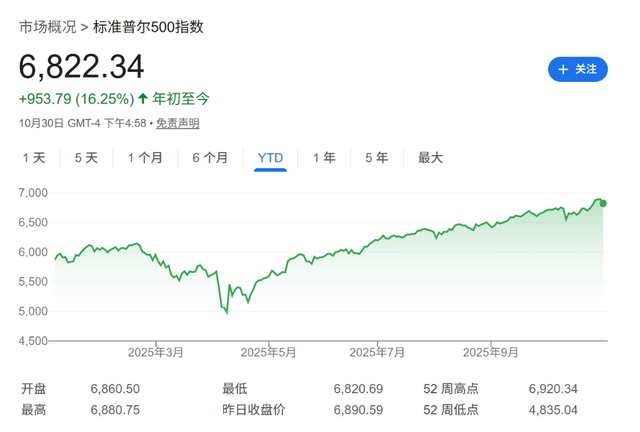640x432 pixels.
Task: Choose the 5 年 range tab
Action: point(376,158)
